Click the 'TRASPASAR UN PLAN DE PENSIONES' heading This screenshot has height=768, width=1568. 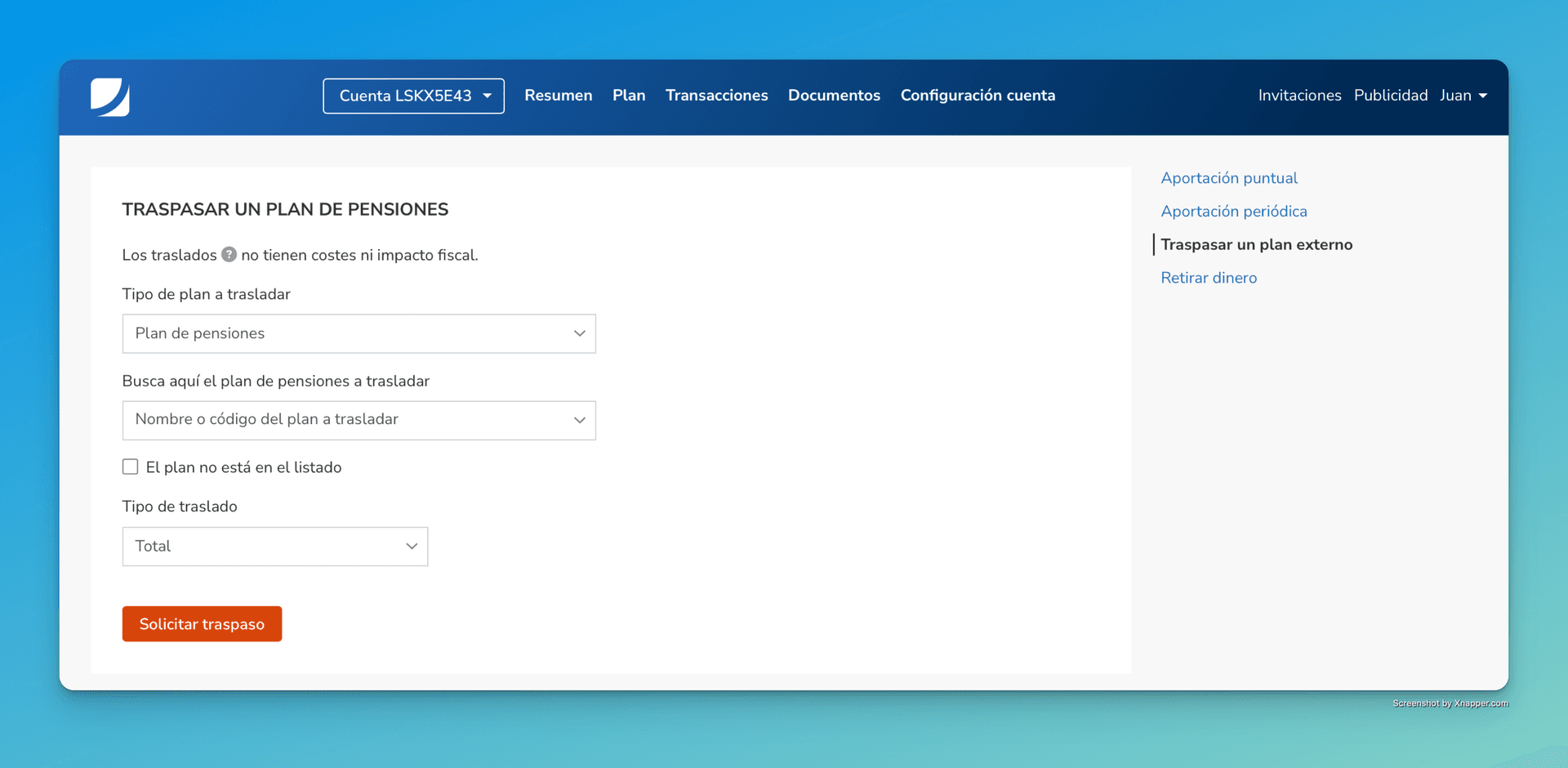[x=285, y=209]
